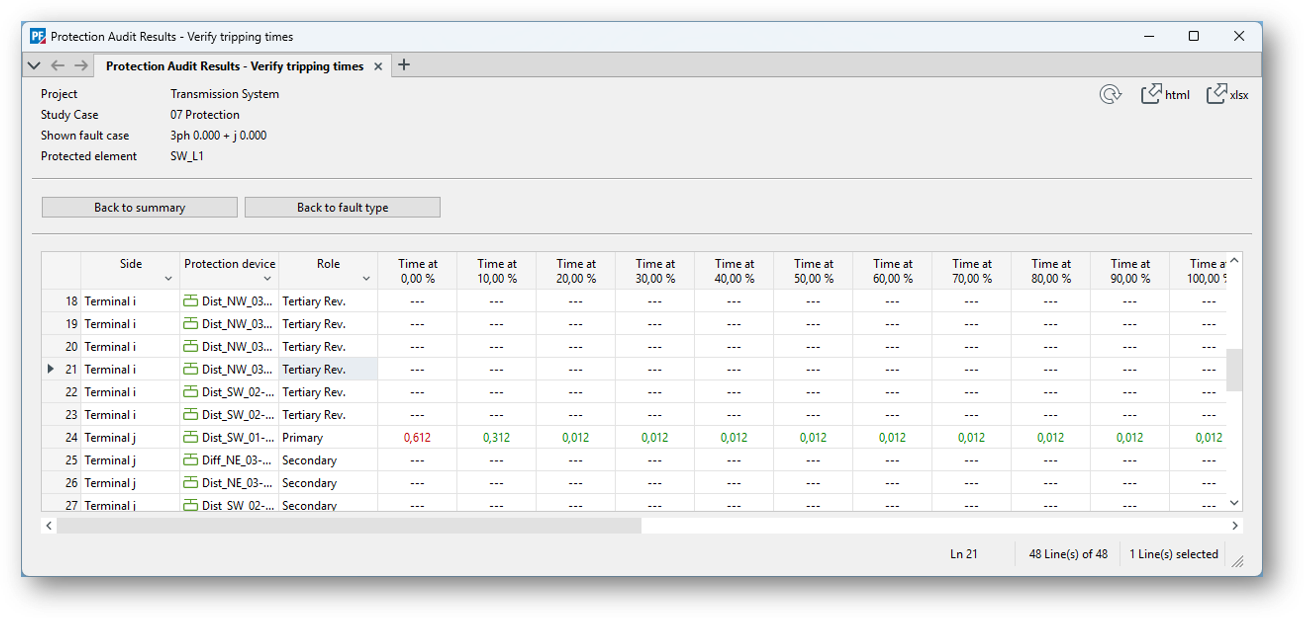Open the Protection device column filter dropdown
Viewport: 1304px width, 618px height.
tap(267, 279)
